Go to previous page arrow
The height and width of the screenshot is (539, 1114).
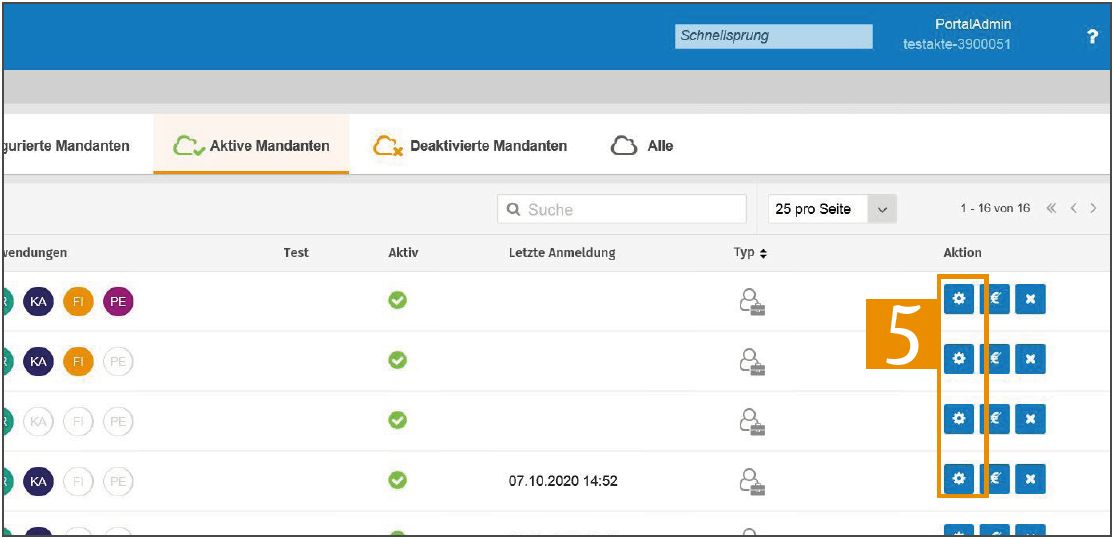[1074, 208]
